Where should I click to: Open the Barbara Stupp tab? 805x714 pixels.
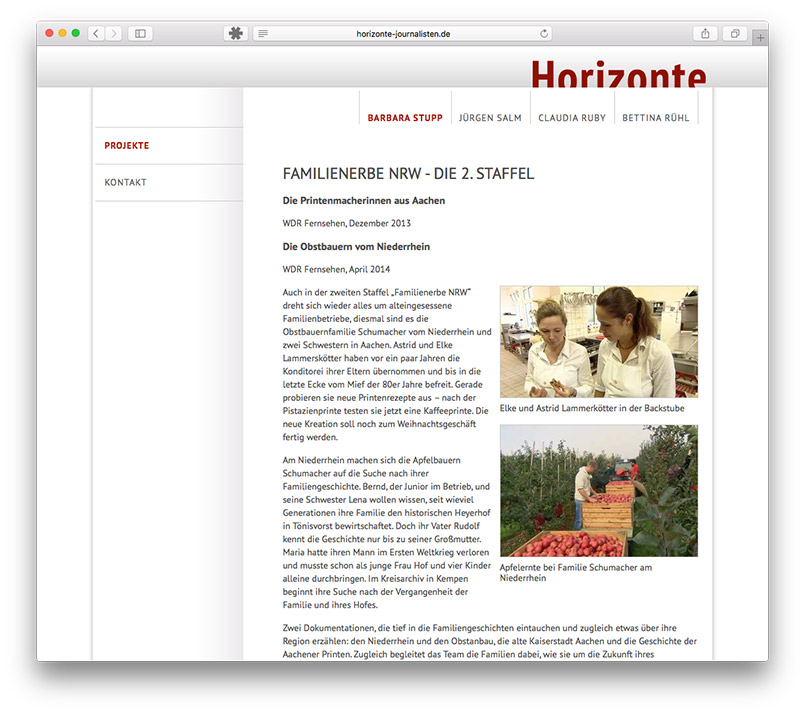(405, 118)
